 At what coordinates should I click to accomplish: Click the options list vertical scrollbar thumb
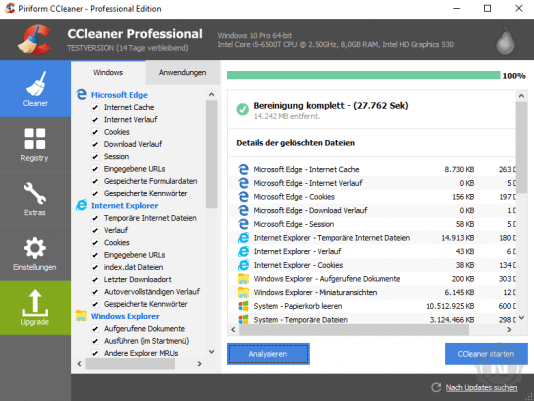211,154
